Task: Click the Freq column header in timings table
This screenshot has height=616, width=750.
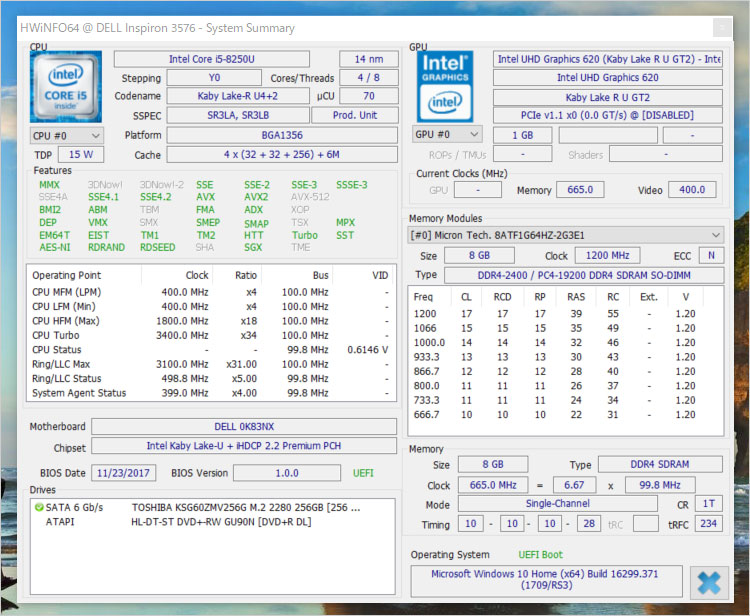Action: pos(423,297)
